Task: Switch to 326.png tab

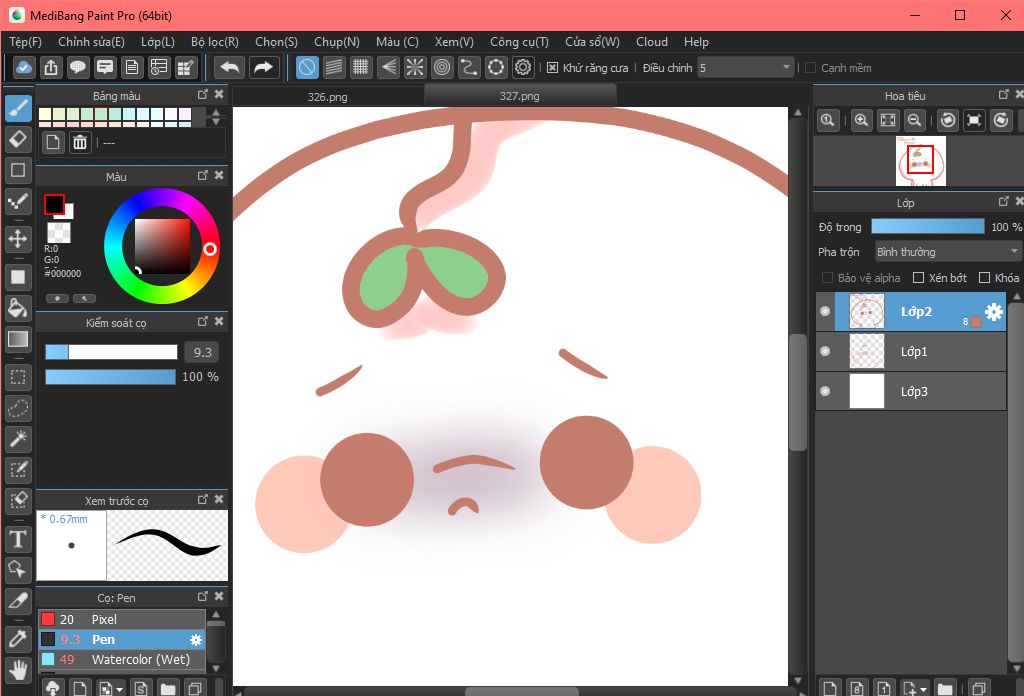Action: click(328, 97)
